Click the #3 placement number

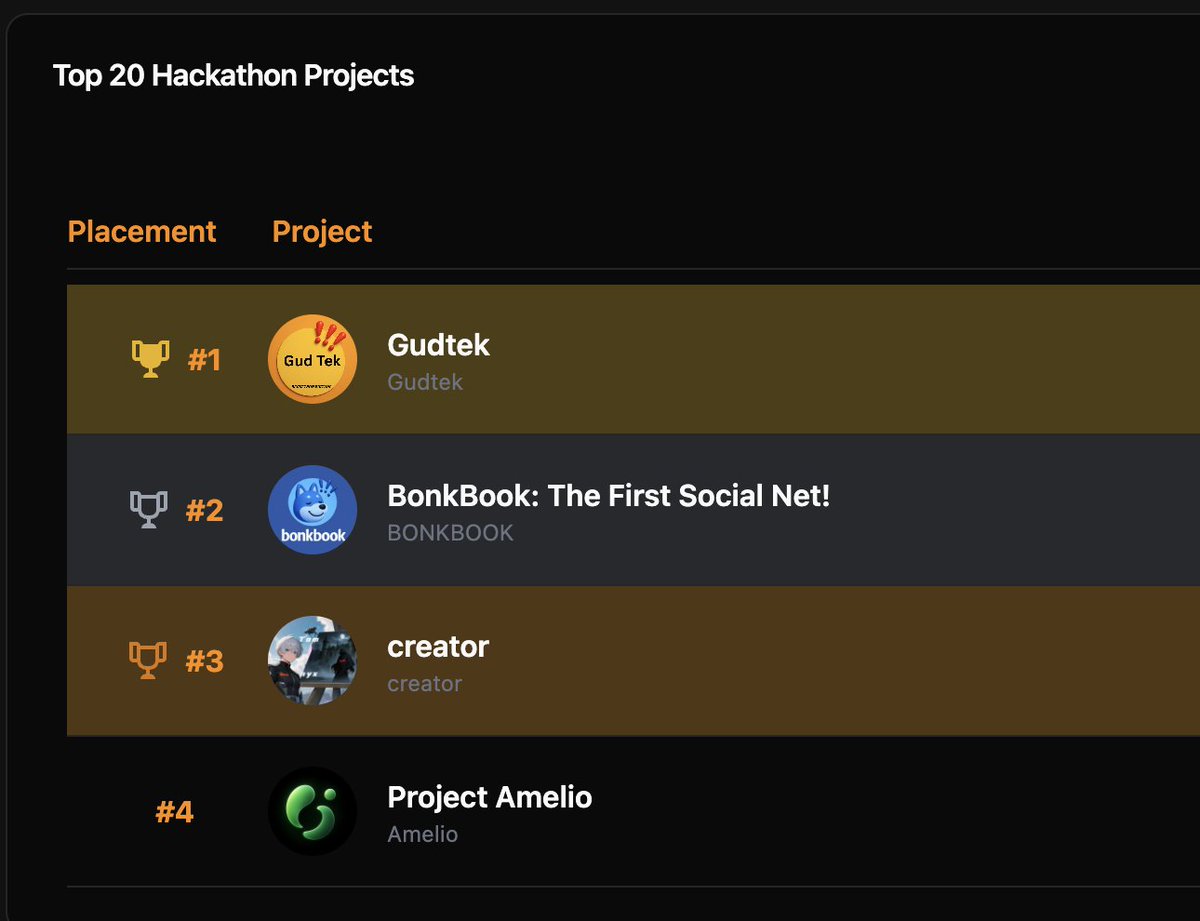pos(204,662)
